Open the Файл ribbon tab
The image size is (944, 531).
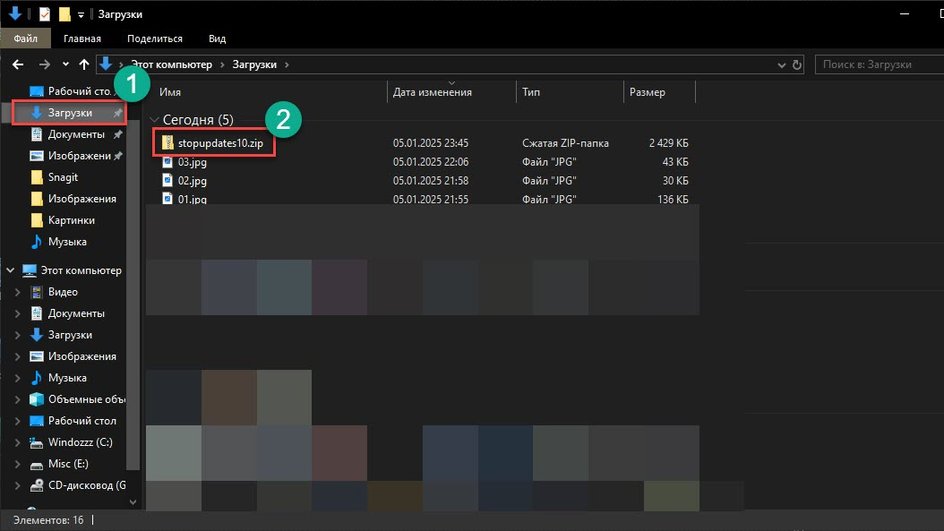point(25,39)
